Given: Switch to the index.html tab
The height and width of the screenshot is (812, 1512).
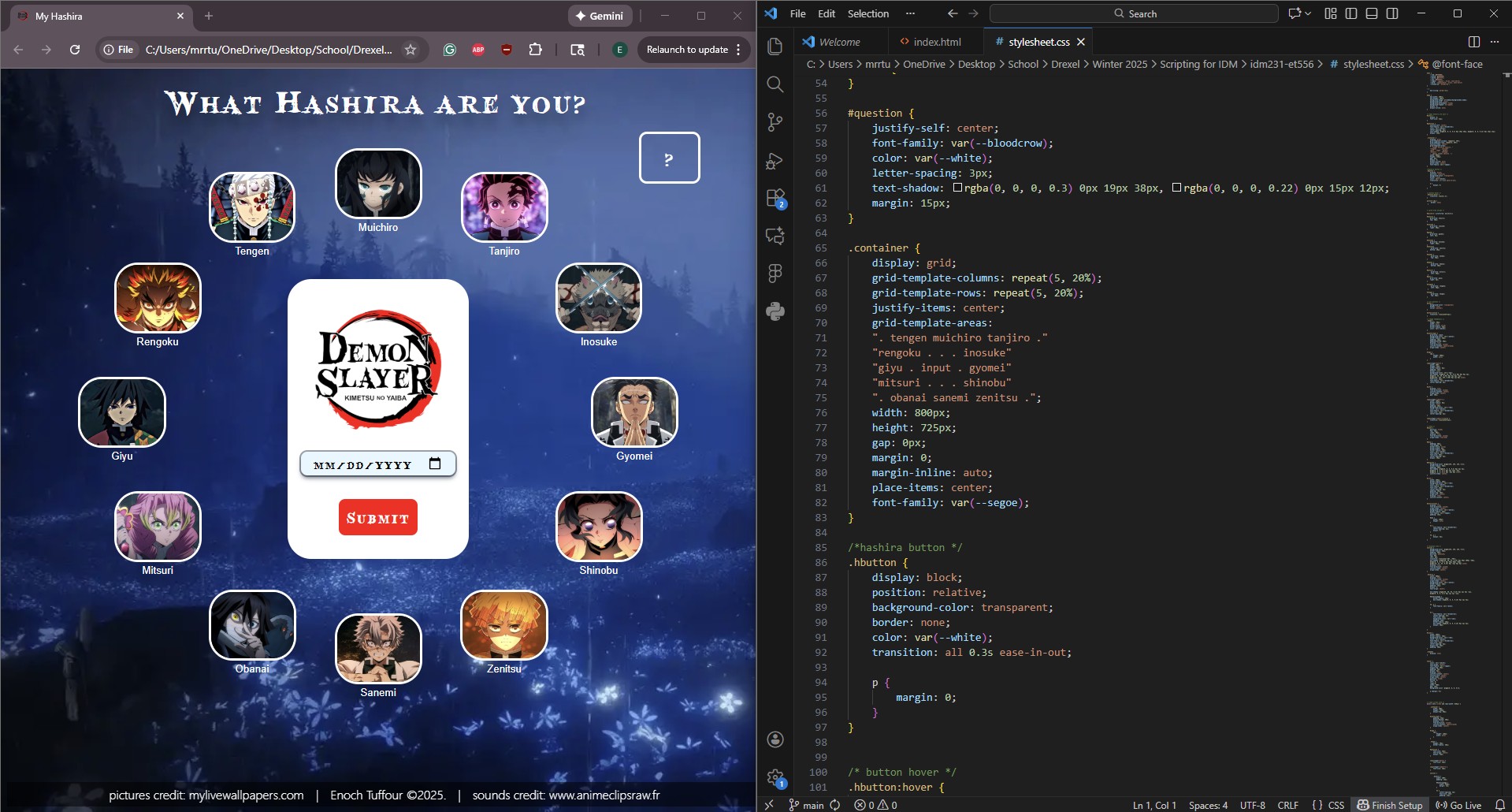Looking at the screenshot, I should (936, 42).
